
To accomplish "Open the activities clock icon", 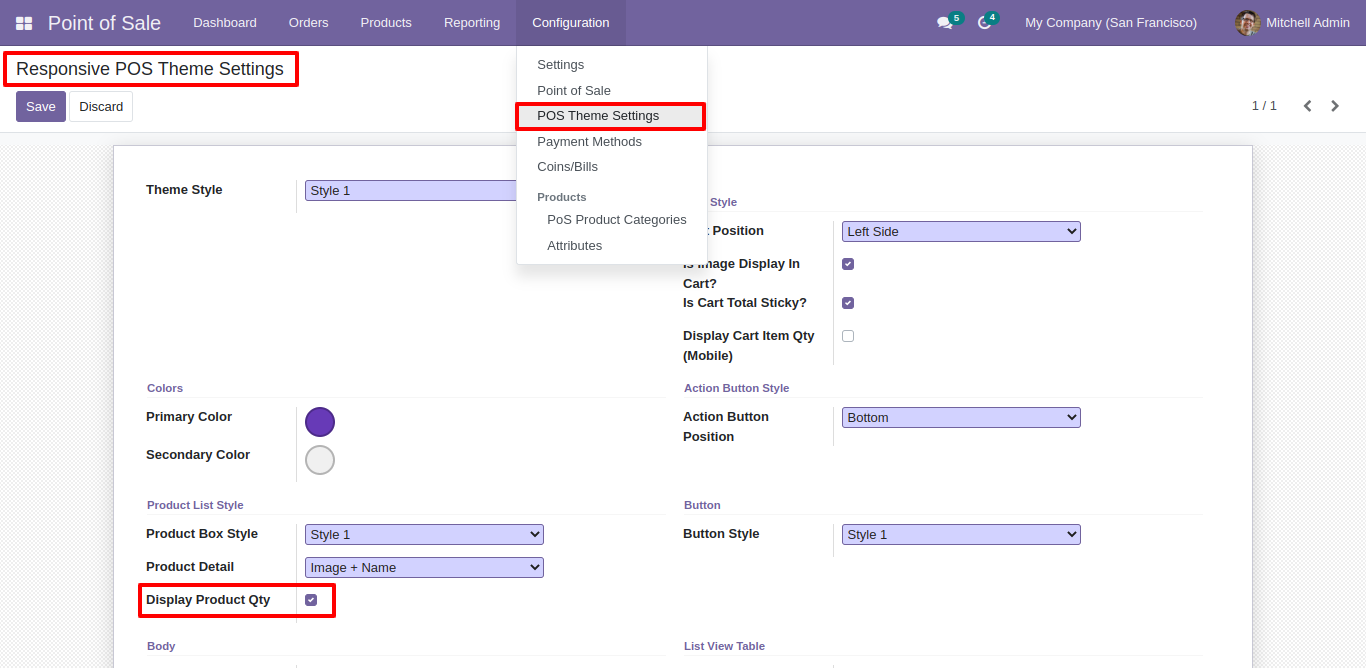I will [x=984, y=23].
